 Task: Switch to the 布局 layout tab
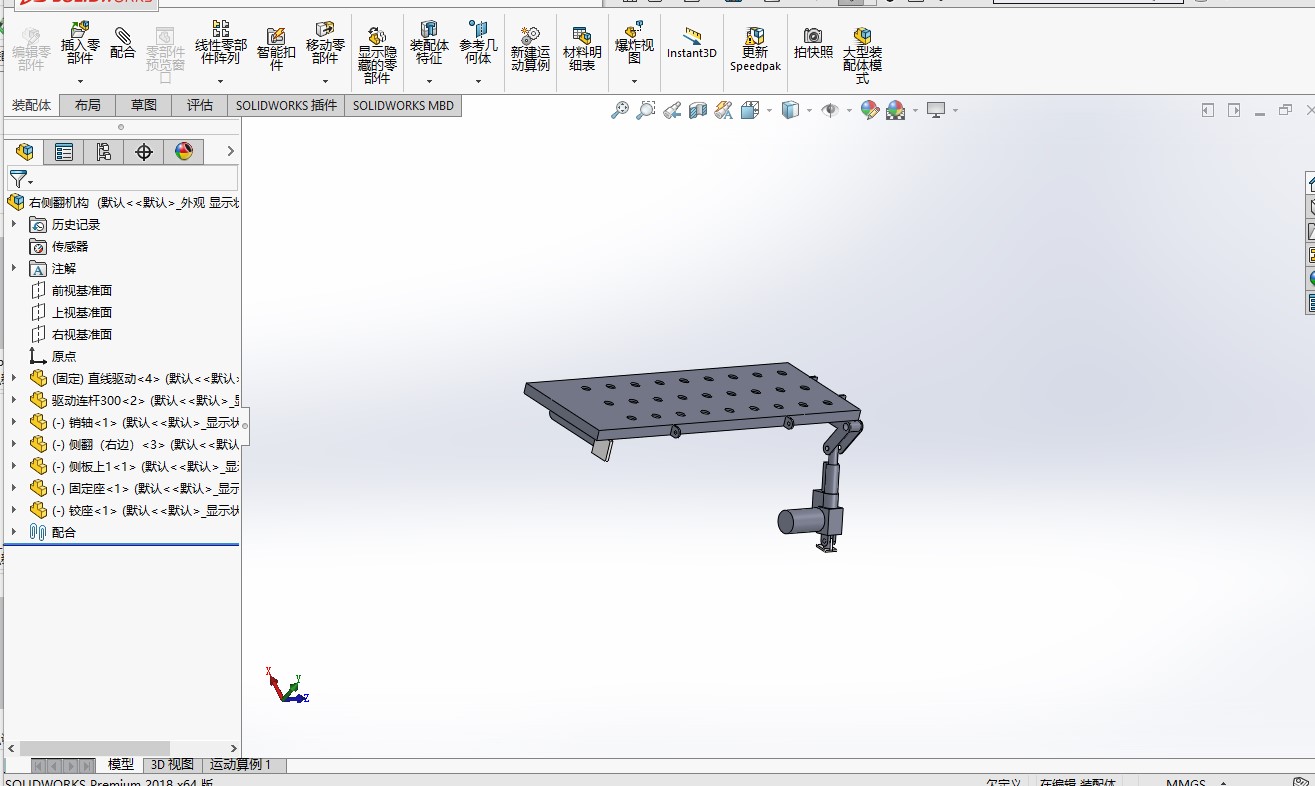click(88, 105)
